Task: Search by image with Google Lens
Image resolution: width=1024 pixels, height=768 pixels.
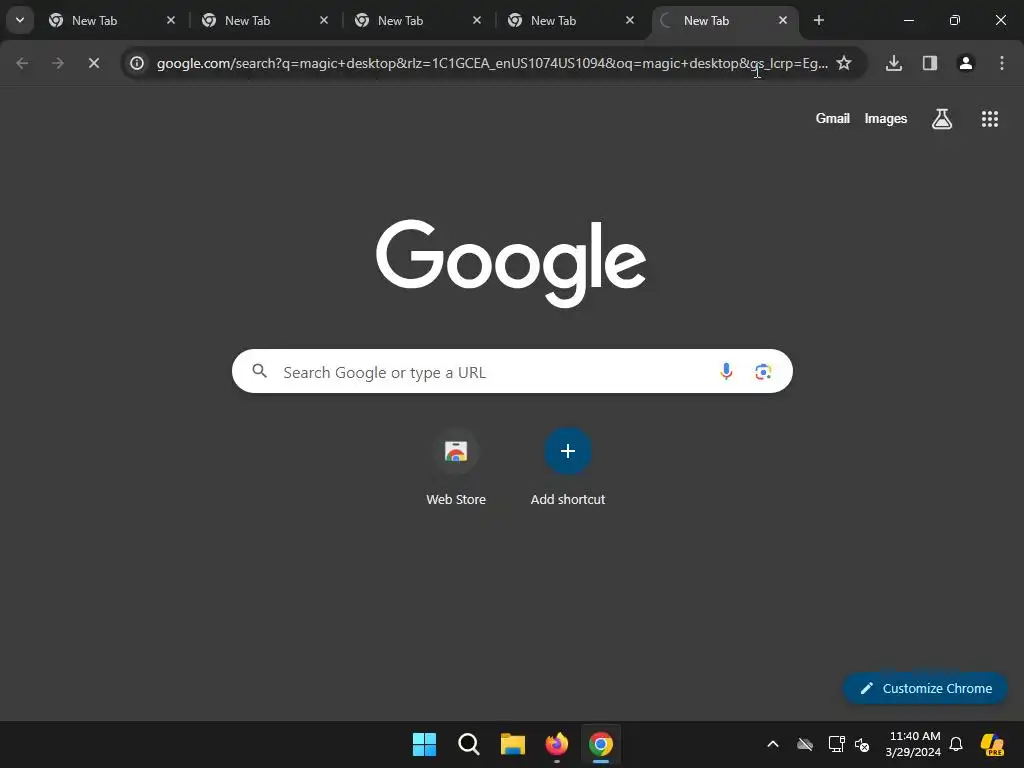Action: [x=763, y=372]
